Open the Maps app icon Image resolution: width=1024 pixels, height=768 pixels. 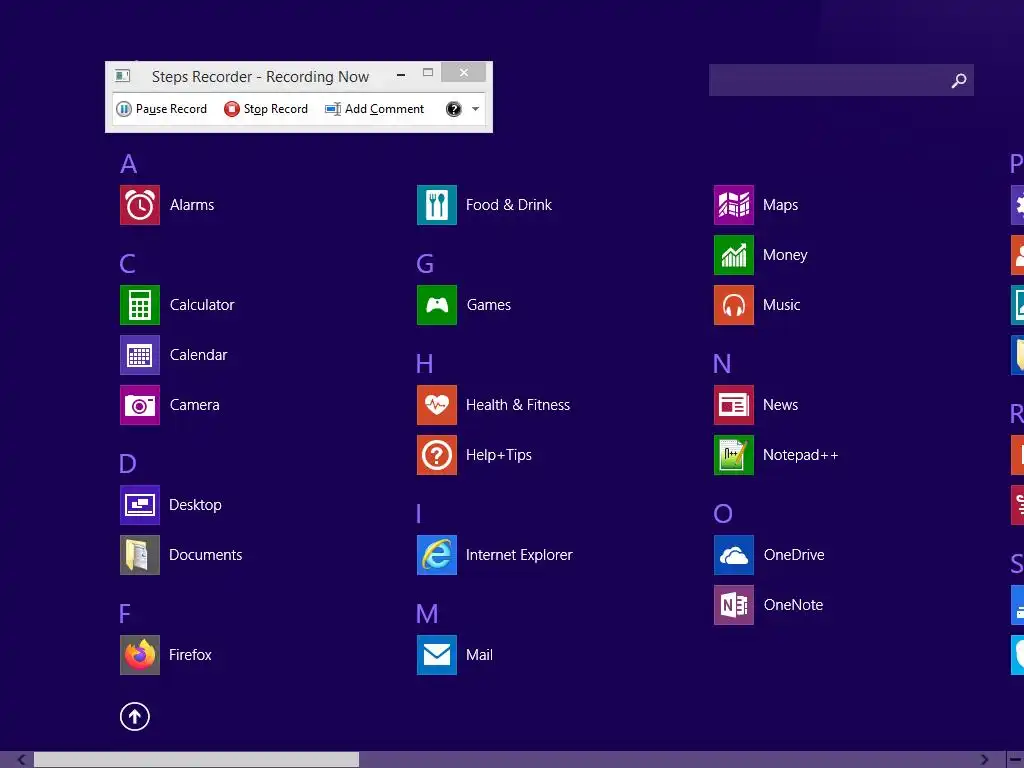[734, 205]
